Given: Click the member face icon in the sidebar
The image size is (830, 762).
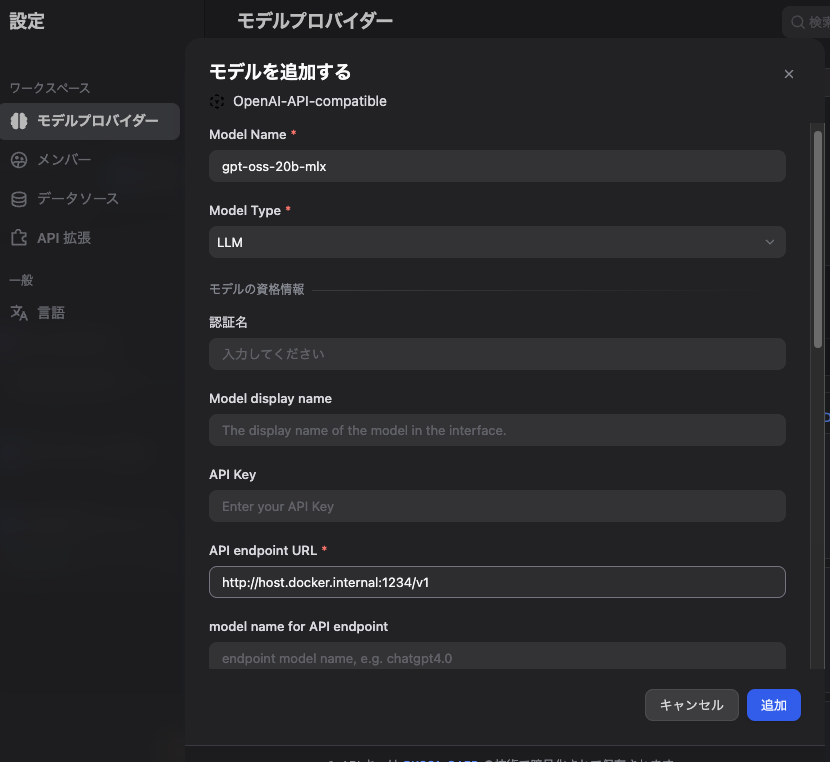Looking at the screenshot, I should [x=19, y=160].
